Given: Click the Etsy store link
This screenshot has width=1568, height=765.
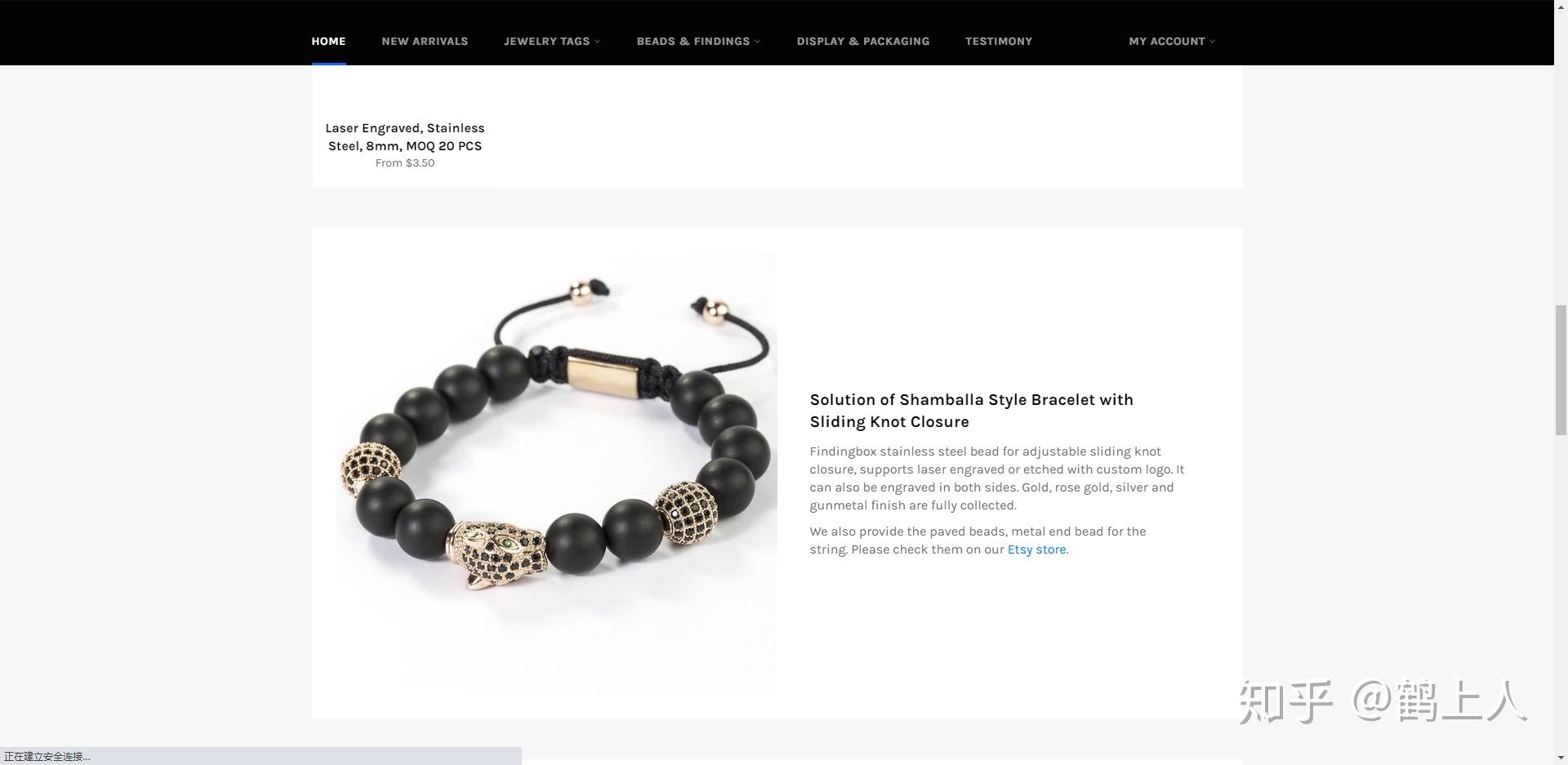Looking at the screenshot, I should pyautogui.click(x=1036, y=549).
